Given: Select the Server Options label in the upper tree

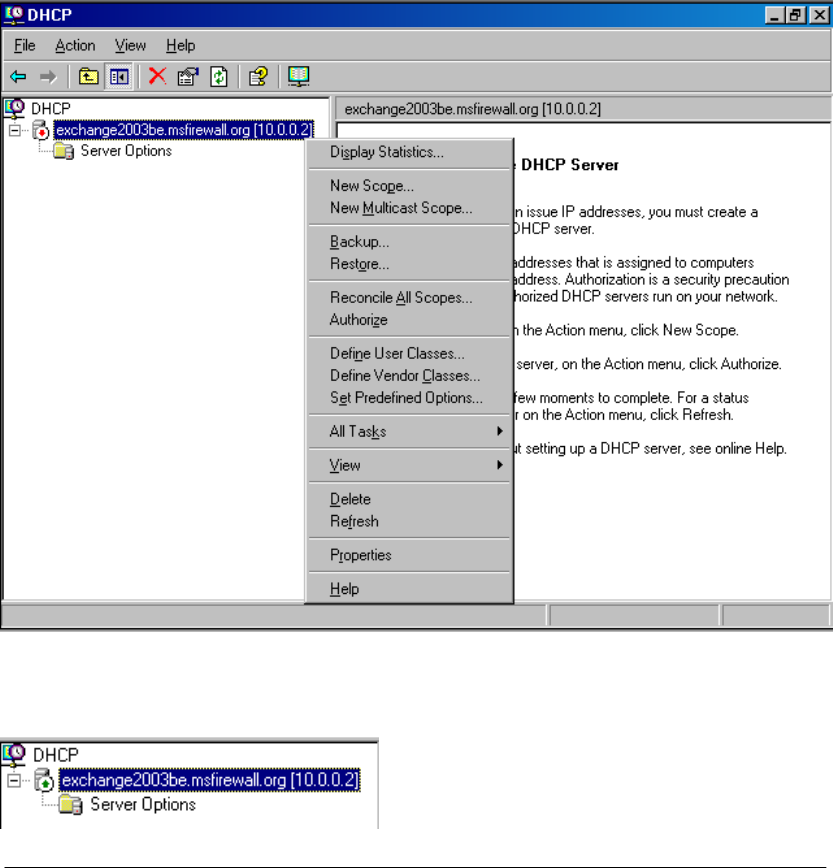Looking at the screenshot, I should pyautogui.click(x=126, y=151).
